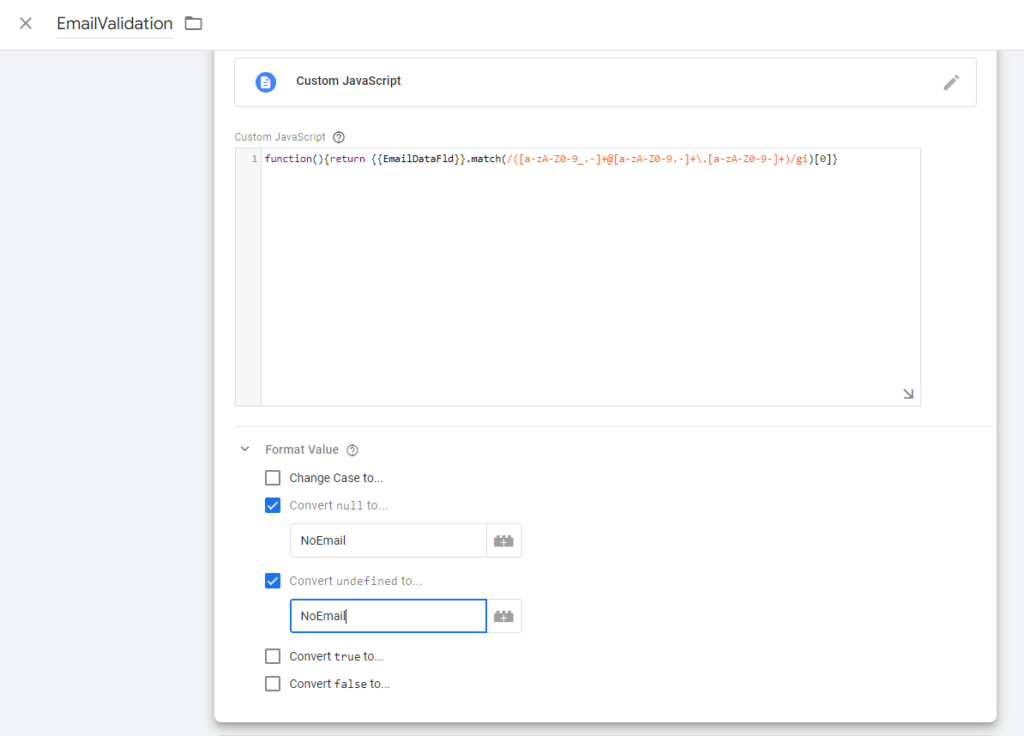Collapse the Format Value section
Viewport: 1024px width, 736px height.
(x=245, y=449)
